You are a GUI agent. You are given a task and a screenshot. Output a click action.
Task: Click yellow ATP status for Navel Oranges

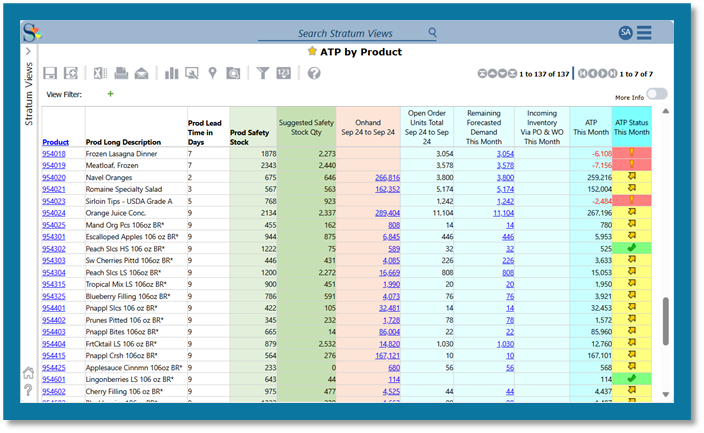pos(632,177)
